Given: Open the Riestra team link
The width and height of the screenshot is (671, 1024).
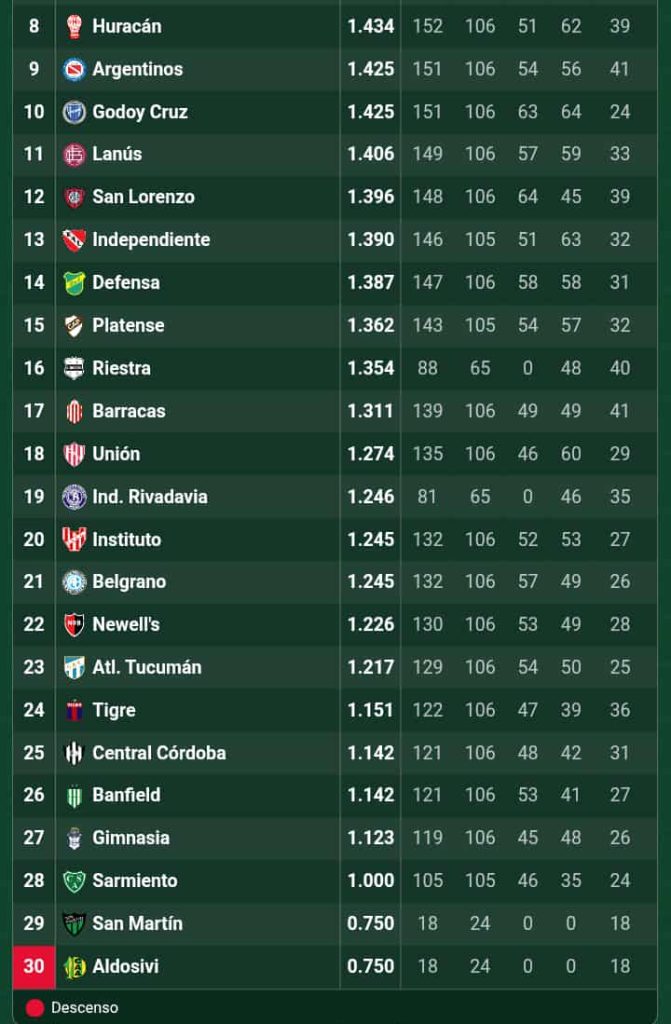Looking at the screenshot, I should click(x=121, y=369).
